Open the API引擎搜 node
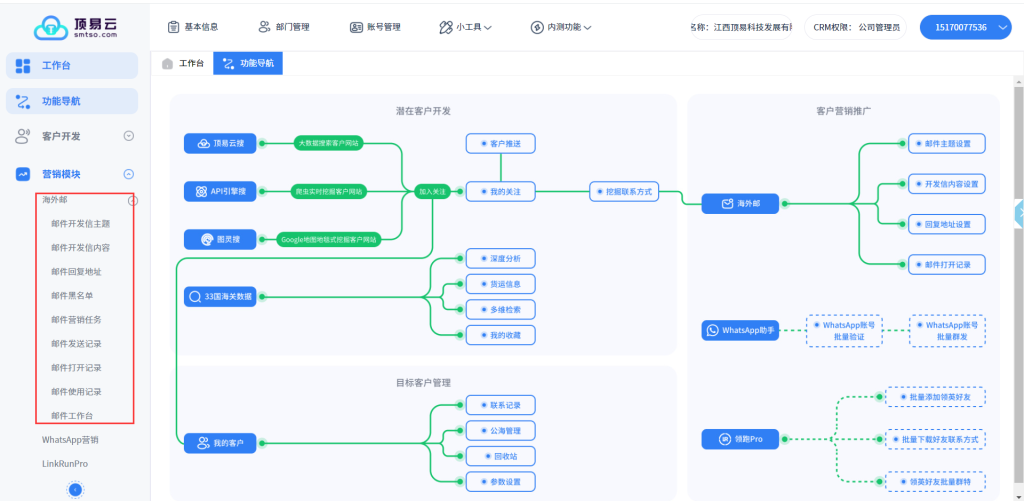This screenshot has height=501, width=1024. (x=221, y=191)
